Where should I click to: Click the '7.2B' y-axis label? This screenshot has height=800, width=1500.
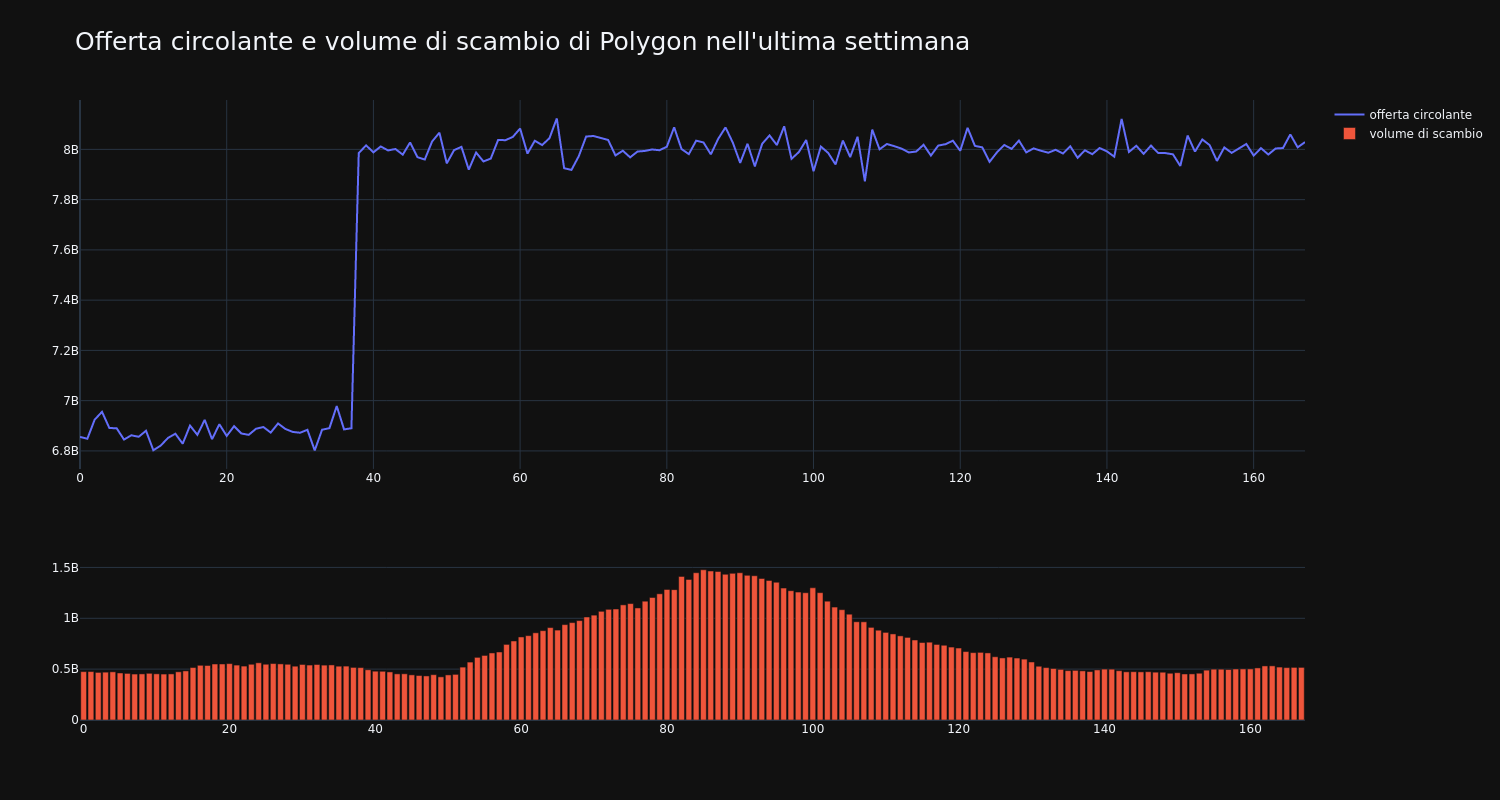point(65,351)
